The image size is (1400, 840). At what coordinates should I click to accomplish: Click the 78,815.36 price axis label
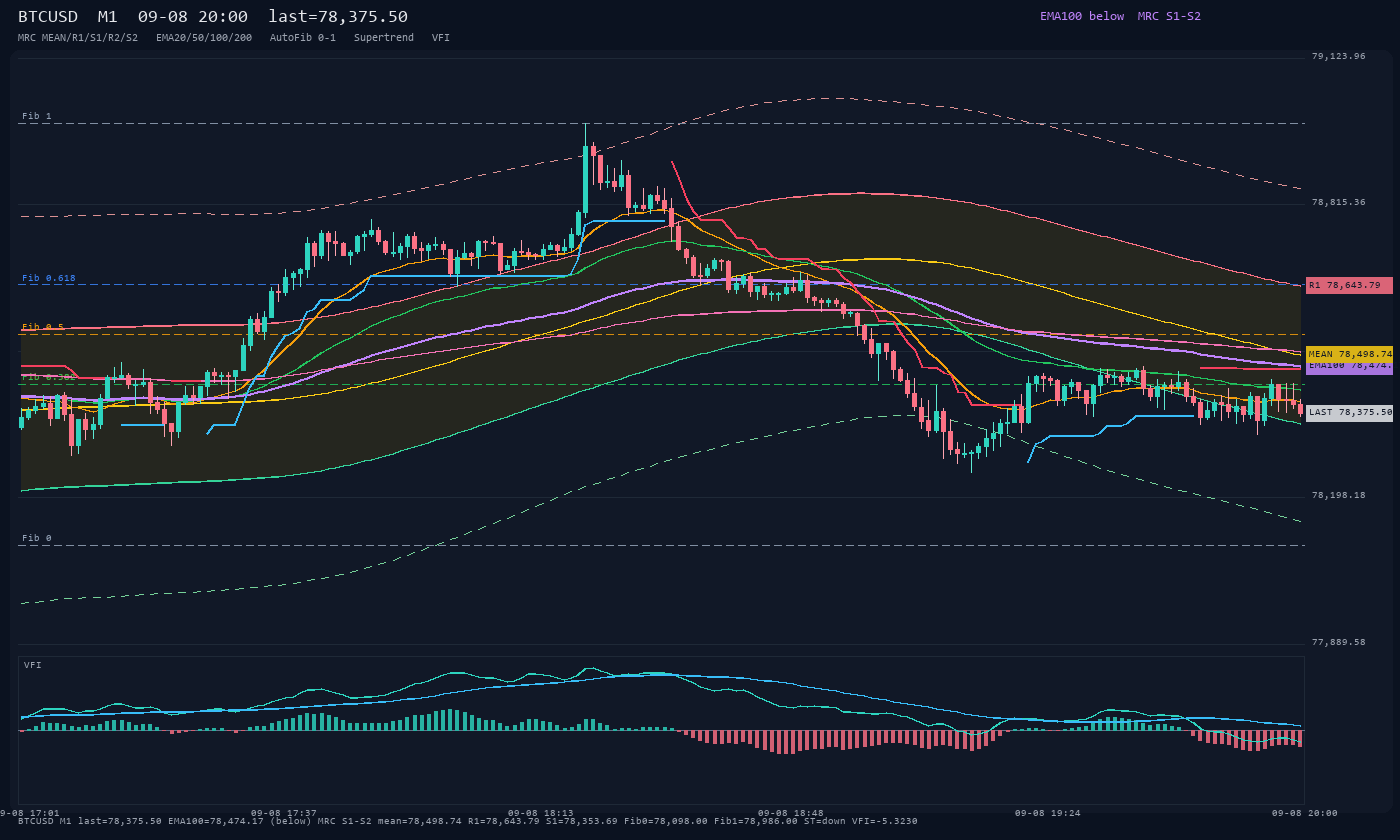click(x=1338, y=202)
